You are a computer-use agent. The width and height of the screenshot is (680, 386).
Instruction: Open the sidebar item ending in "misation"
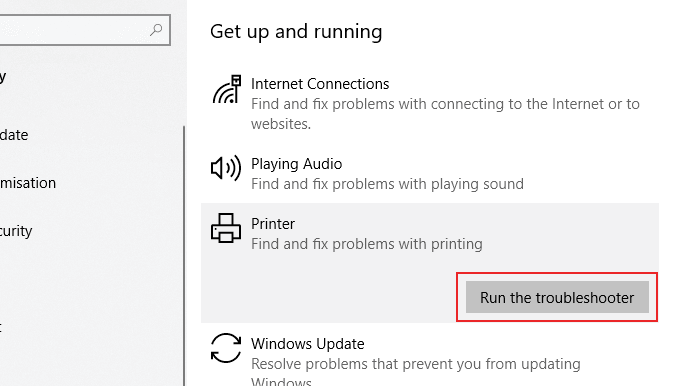pos(28,183)
